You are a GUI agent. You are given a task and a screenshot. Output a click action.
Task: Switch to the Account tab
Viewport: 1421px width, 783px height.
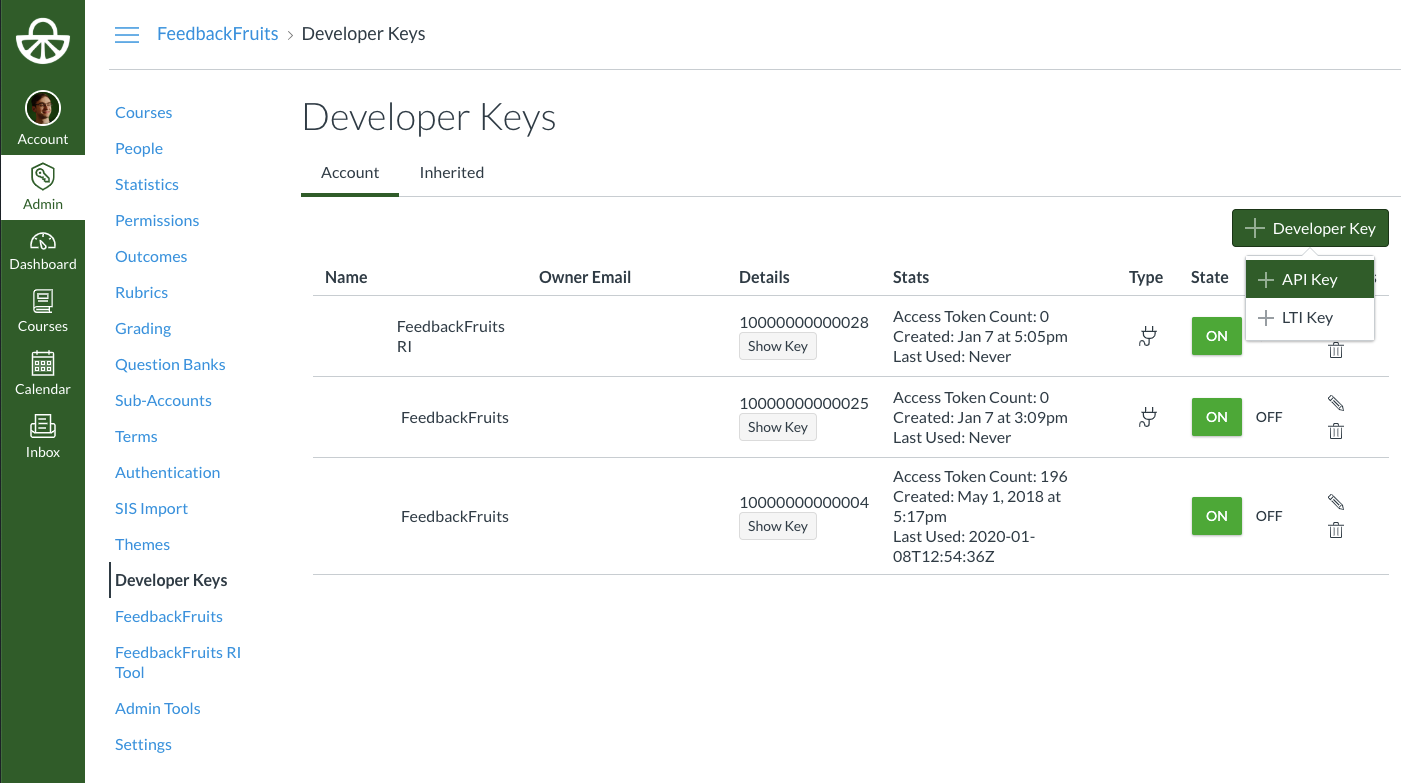click(350, 173)
